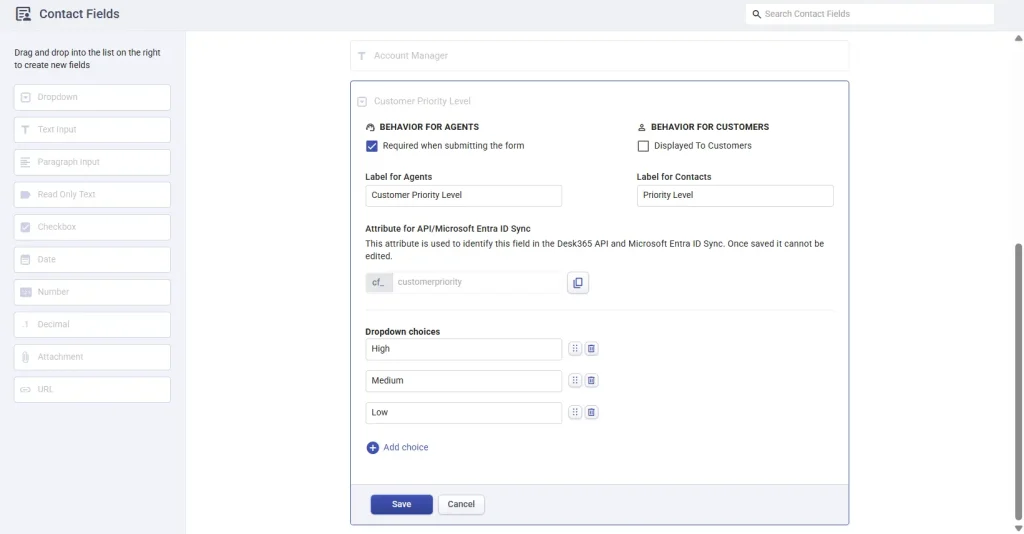The height and width of the screenshot is (534, 1024).
Task: Click the customerpriority attribute field
Action: [x=477, y=282]
